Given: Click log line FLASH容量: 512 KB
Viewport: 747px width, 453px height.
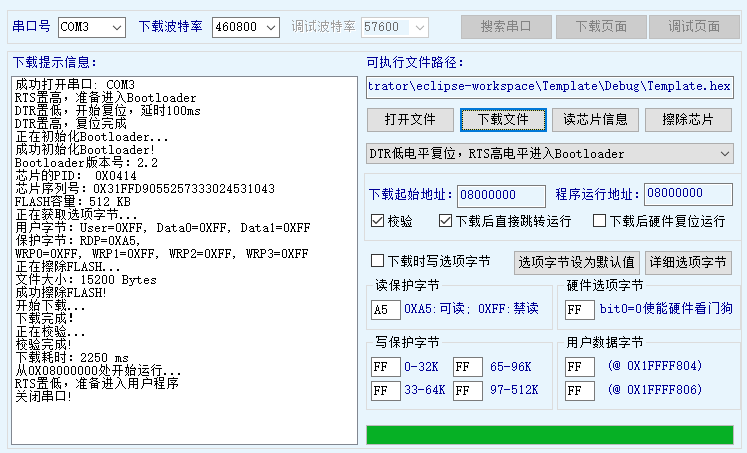Looking at the screenshot, I should pyautogui.click(x=73, y=202).
